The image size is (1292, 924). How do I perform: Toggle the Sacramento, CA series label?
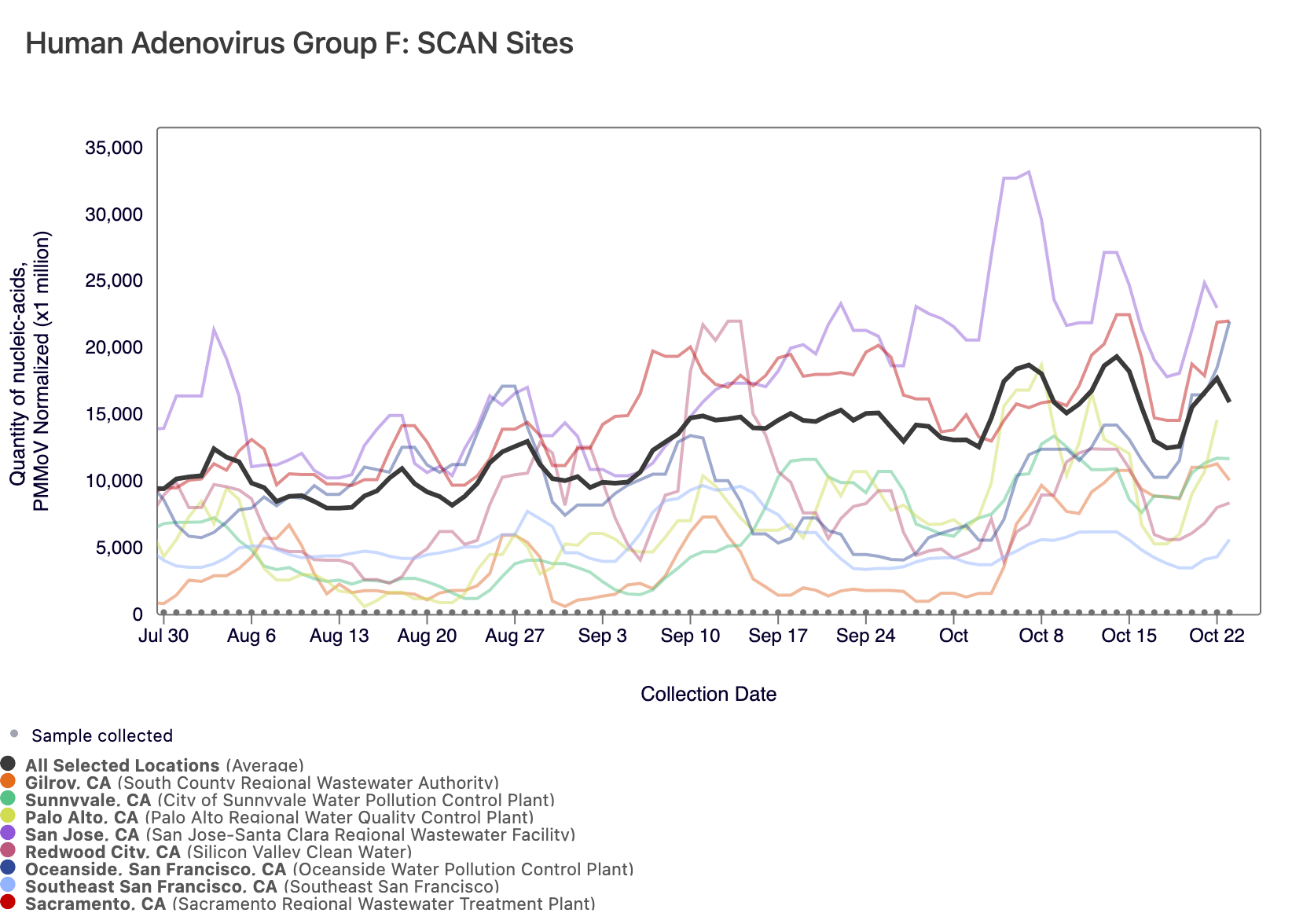[x=95, y=904]
